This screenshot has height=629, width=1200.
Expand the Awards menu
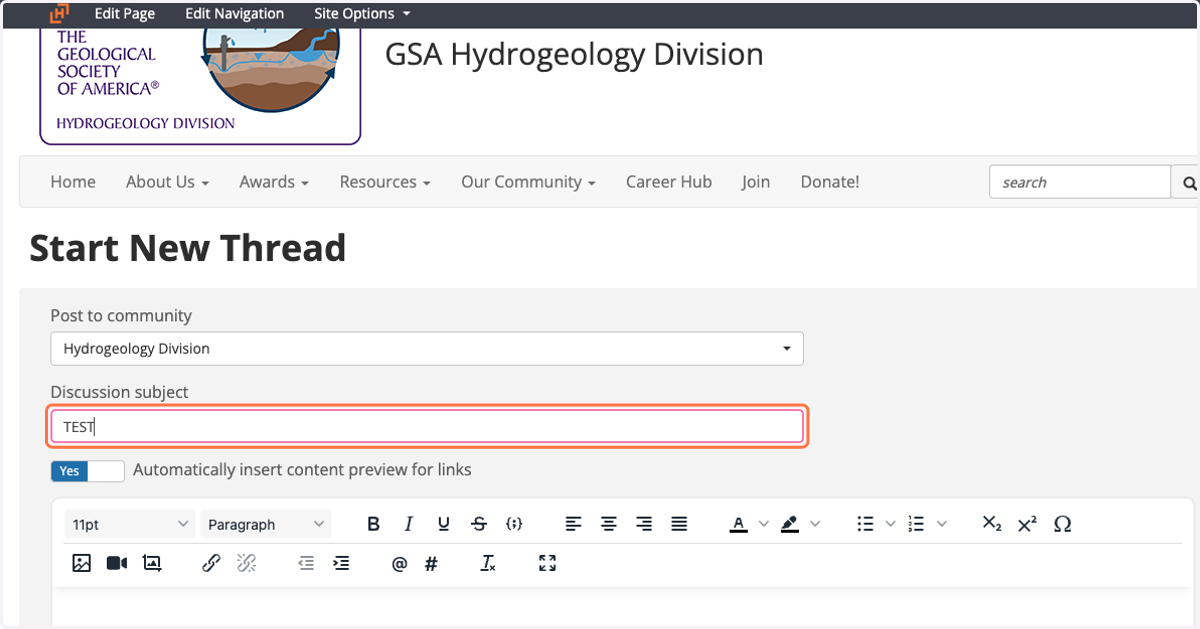pyautogui.click(x=274, y=182)
